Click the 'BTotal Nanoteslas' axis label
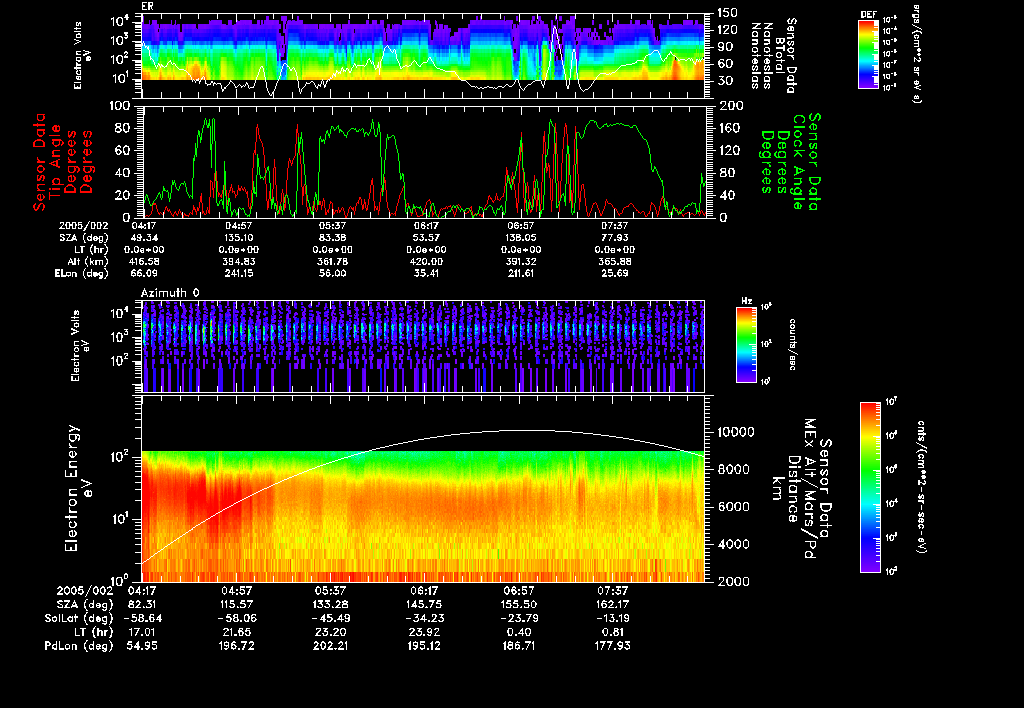 point(774,54)
